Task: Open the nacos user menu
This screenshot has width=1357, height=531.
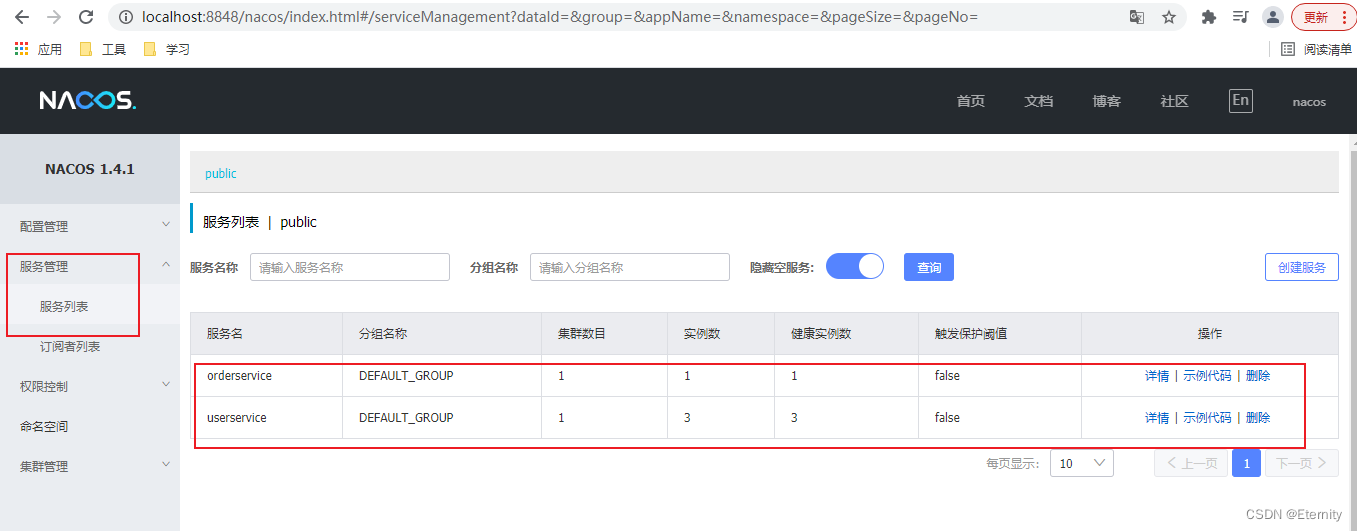Action: pyautogui.click(x=1309, y=101)
